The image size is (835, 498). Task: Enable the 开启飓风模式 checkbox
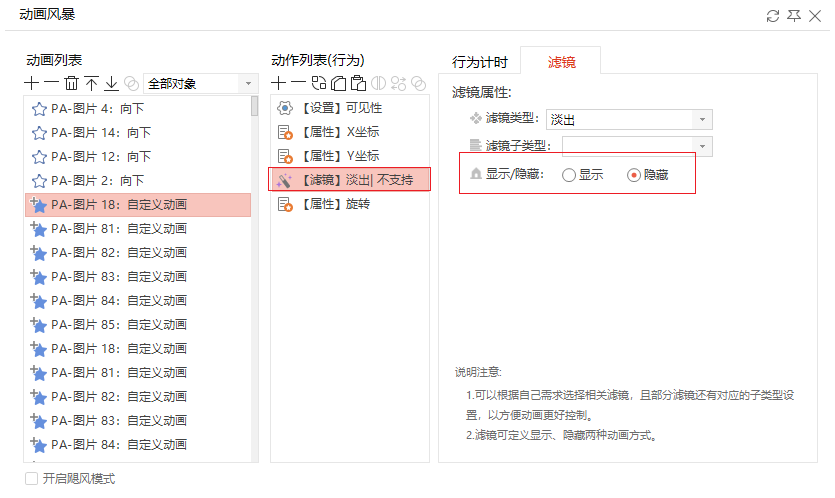click(31, 478)
